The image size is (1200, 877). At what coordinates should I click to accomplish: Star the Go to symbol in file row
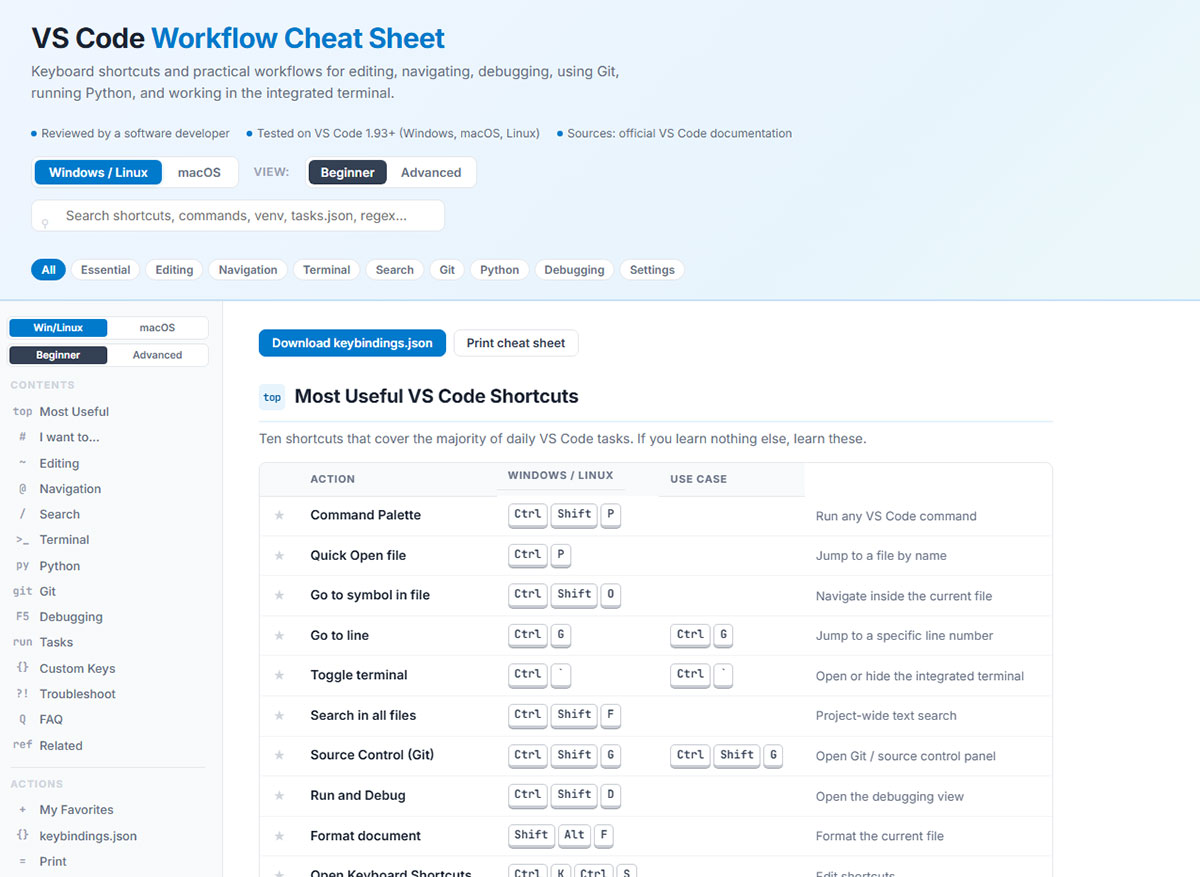pos(279,595)
